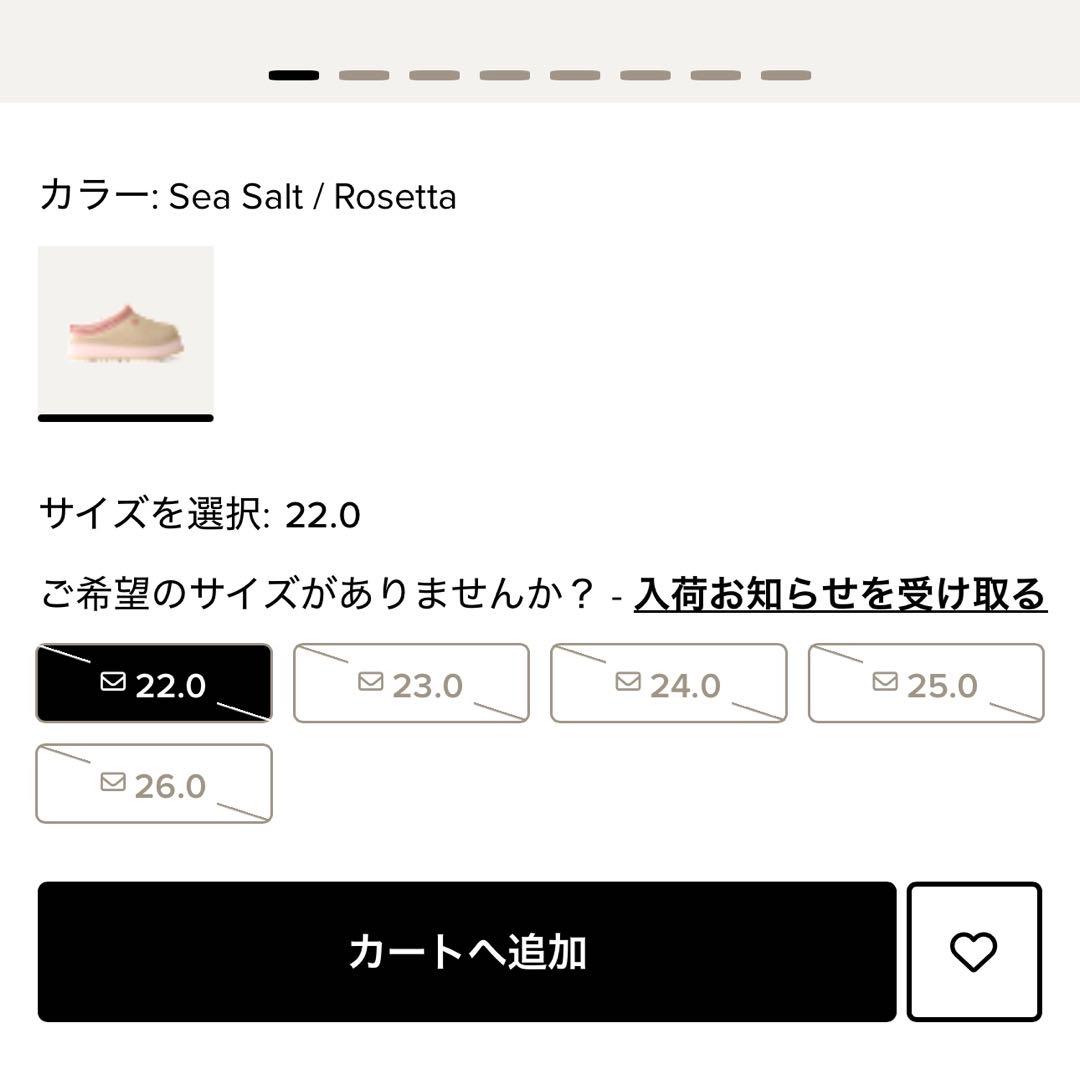The height and width of the screenshot is (1080, 1080).
Task: Choose size 25.0 option
Action: coord(926,684)
